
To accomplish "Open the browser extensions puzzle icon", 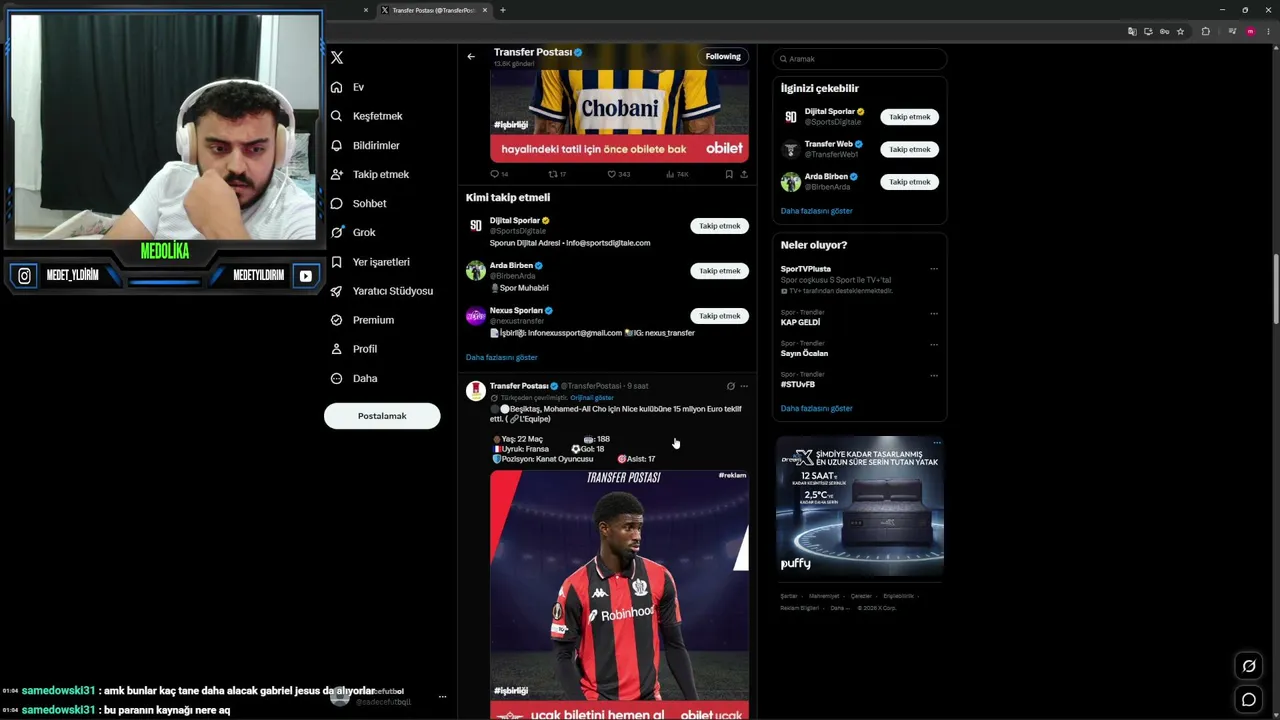I will (1205, 31).
